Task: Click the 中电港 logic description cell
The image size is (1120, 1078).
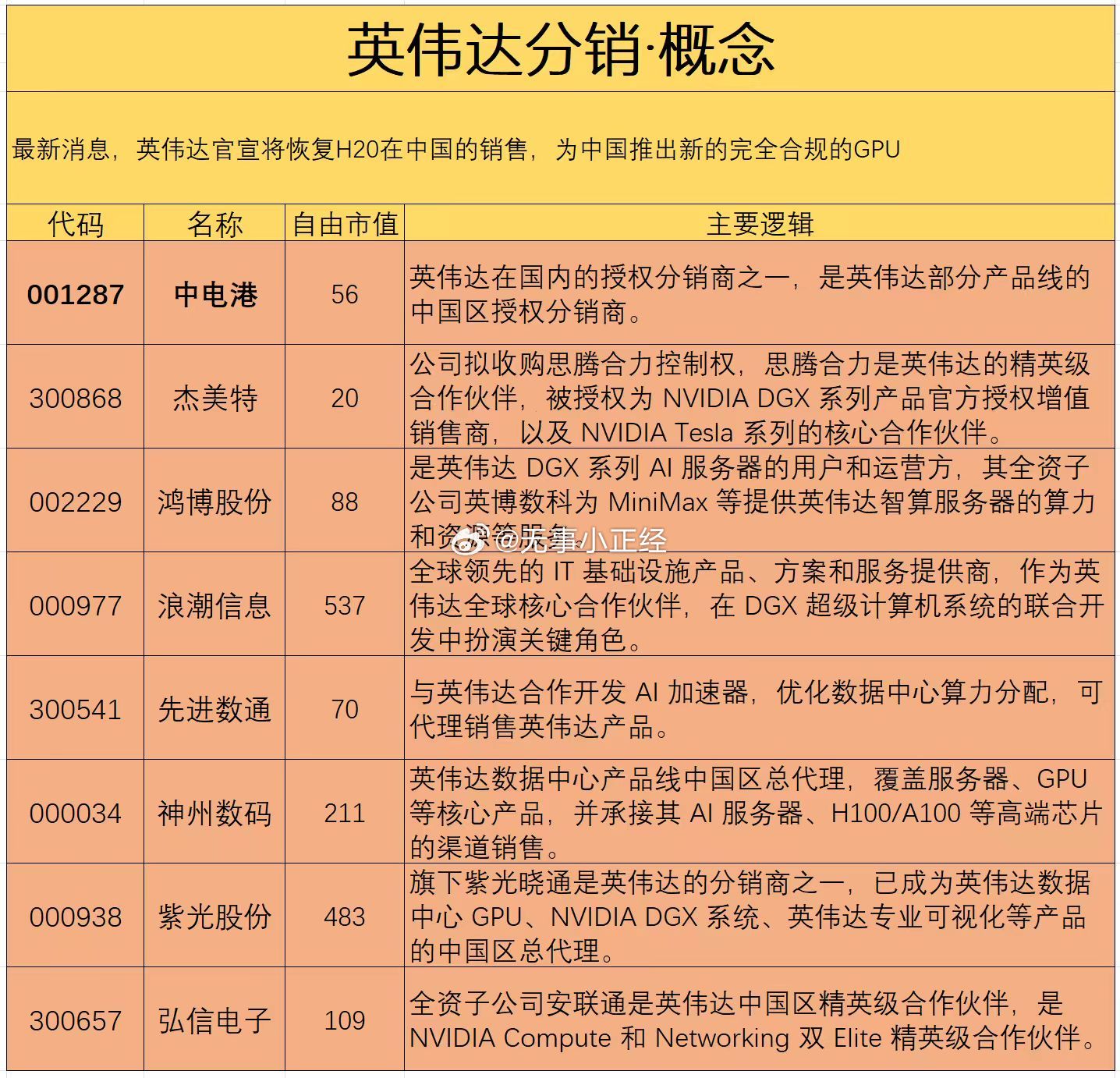Action: pyautogui.click(x=760, y=293)
